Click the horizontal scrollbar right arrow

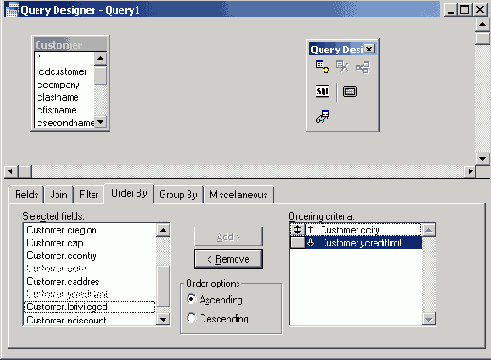coord(470,171)
